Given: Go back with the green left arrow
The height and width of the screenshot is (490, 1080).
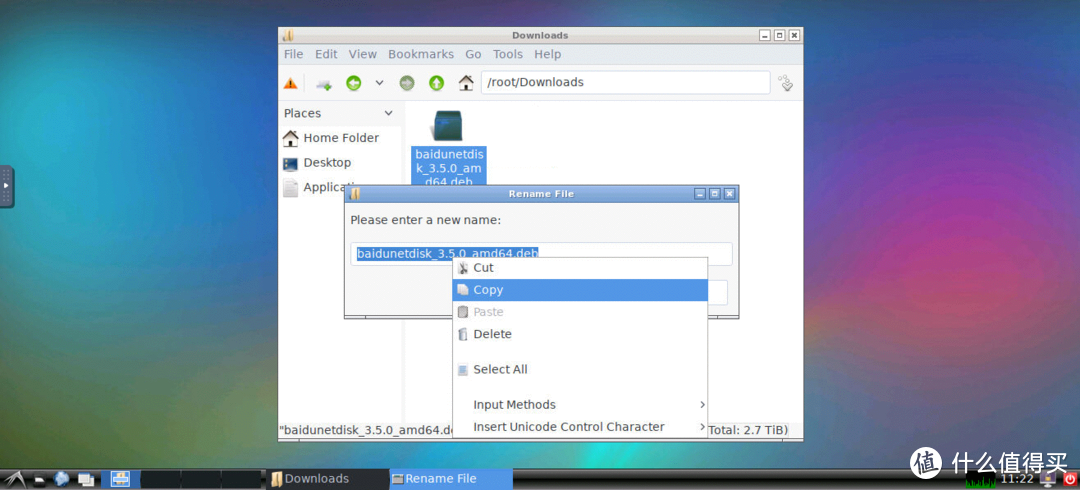Looking at the screenshot, I should tap(353, 83).
